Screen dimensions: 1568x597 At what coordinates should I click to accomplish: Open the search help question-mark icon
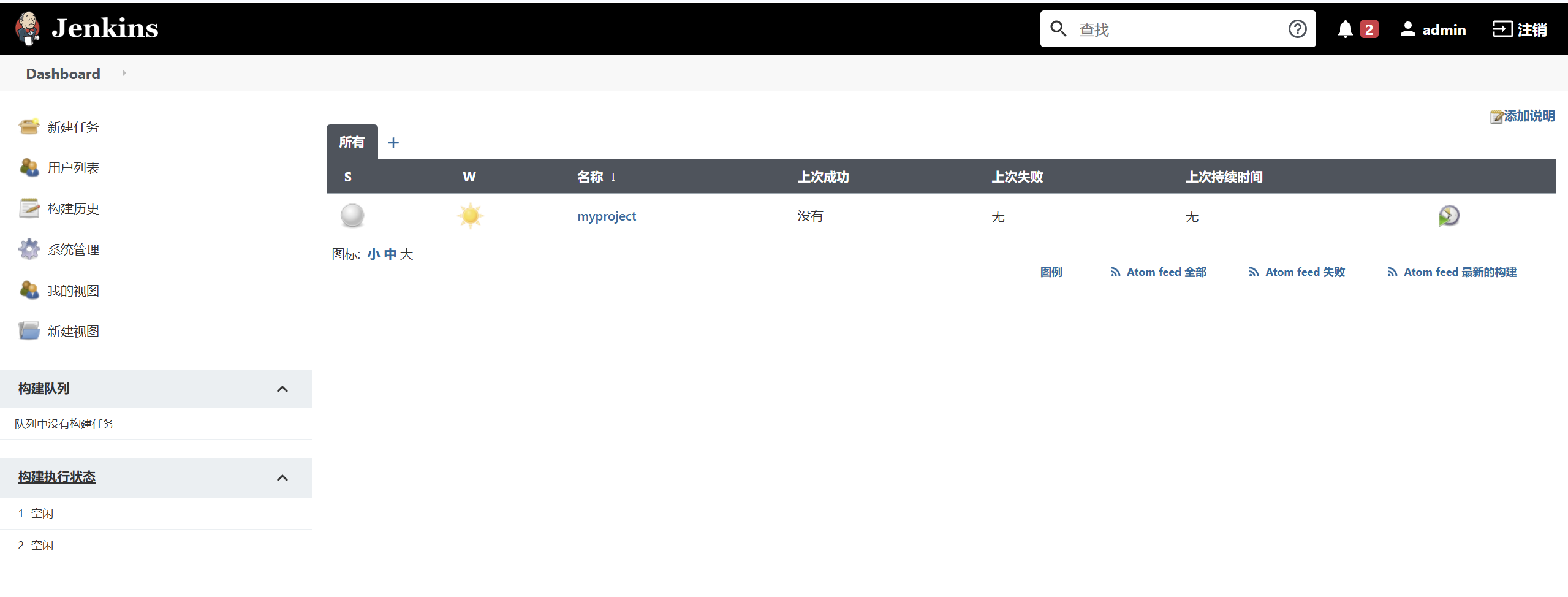[x=1297, y=29]
